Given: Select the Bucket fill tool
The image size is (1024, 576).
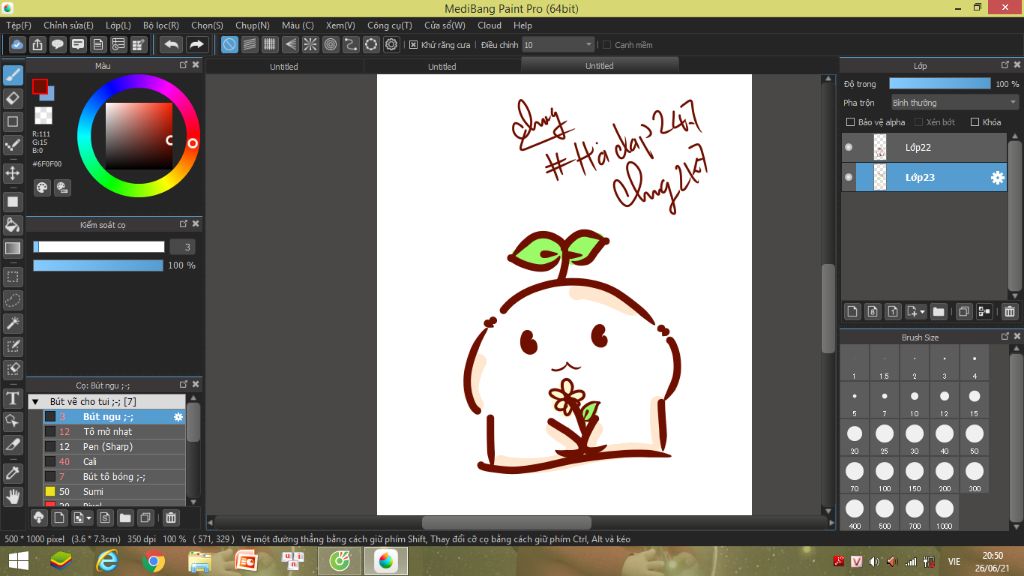Looking at the screenshot, I should pyautogui.click(x=12, y=225).
